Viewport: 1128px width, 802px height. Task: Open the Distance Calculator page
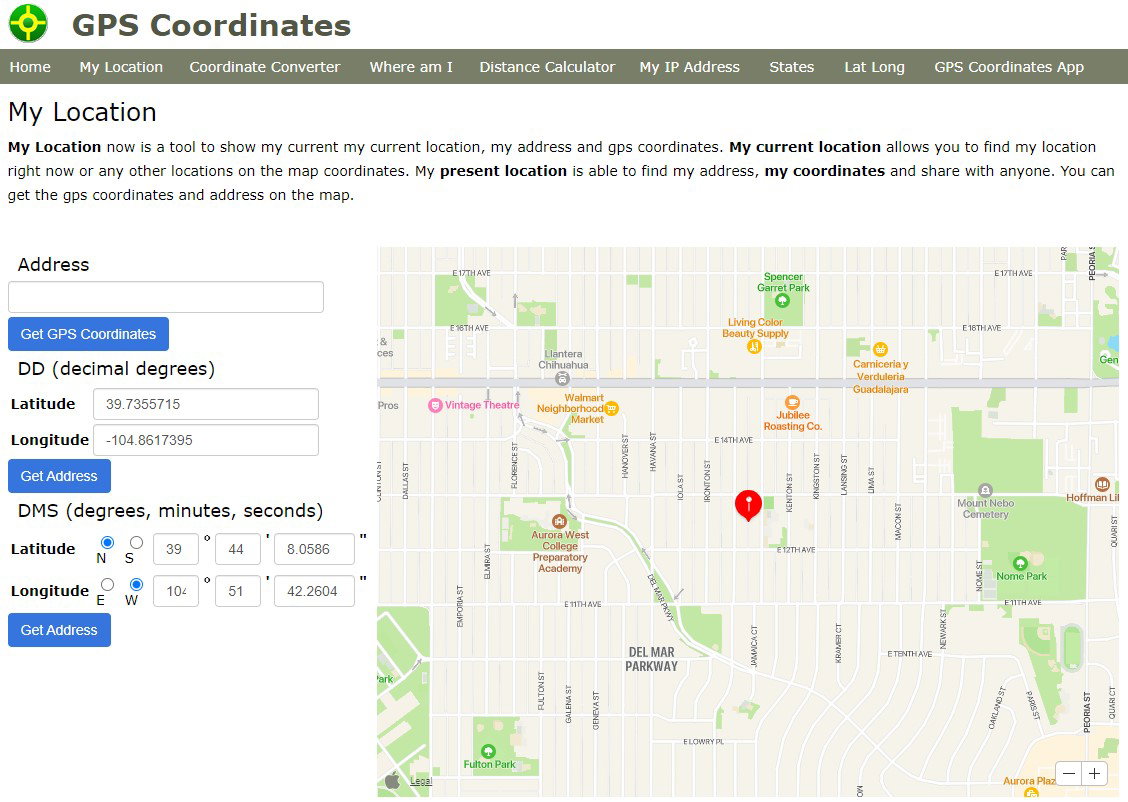(x=547, y=67)
